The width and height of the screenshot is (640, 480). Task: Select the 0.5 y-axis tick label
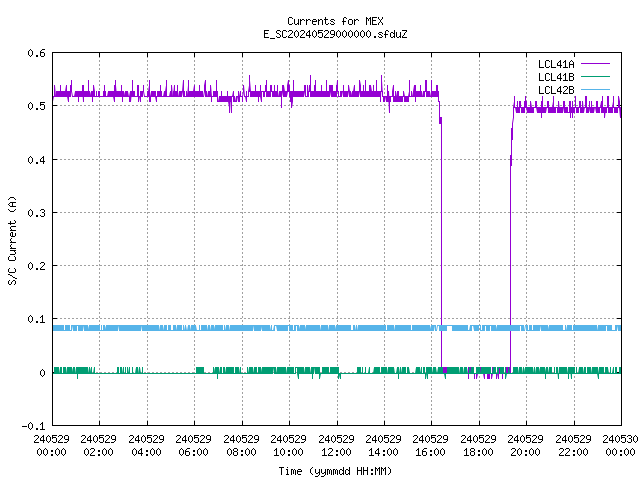point(36,106)
